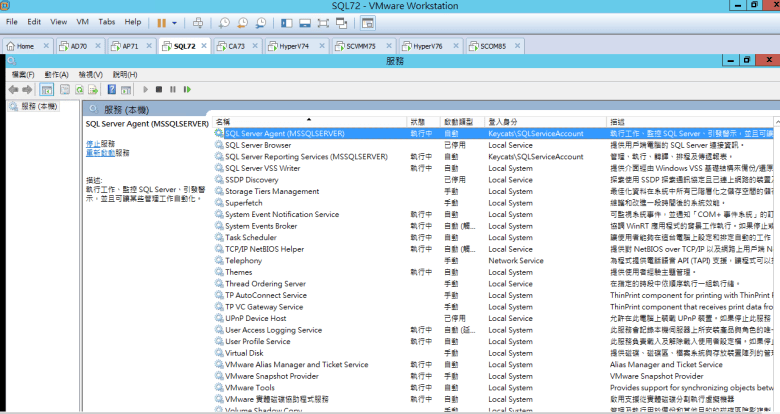780x414 pixels.
Task: Click the Stop Service square toolbar icon
Action: tap(159, 90)
